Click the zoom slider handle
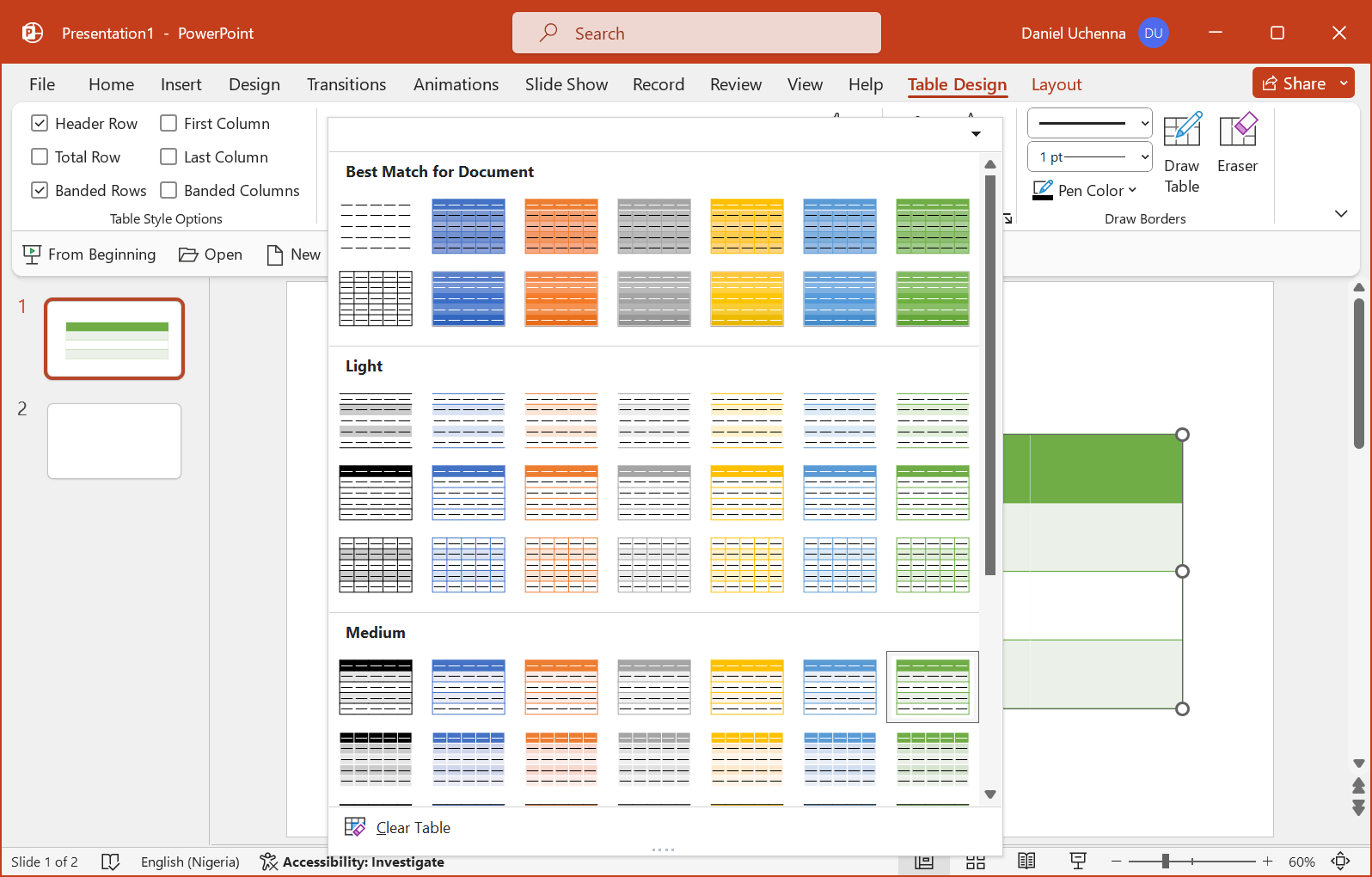Screen dimensions: 1372x877 1165,862
